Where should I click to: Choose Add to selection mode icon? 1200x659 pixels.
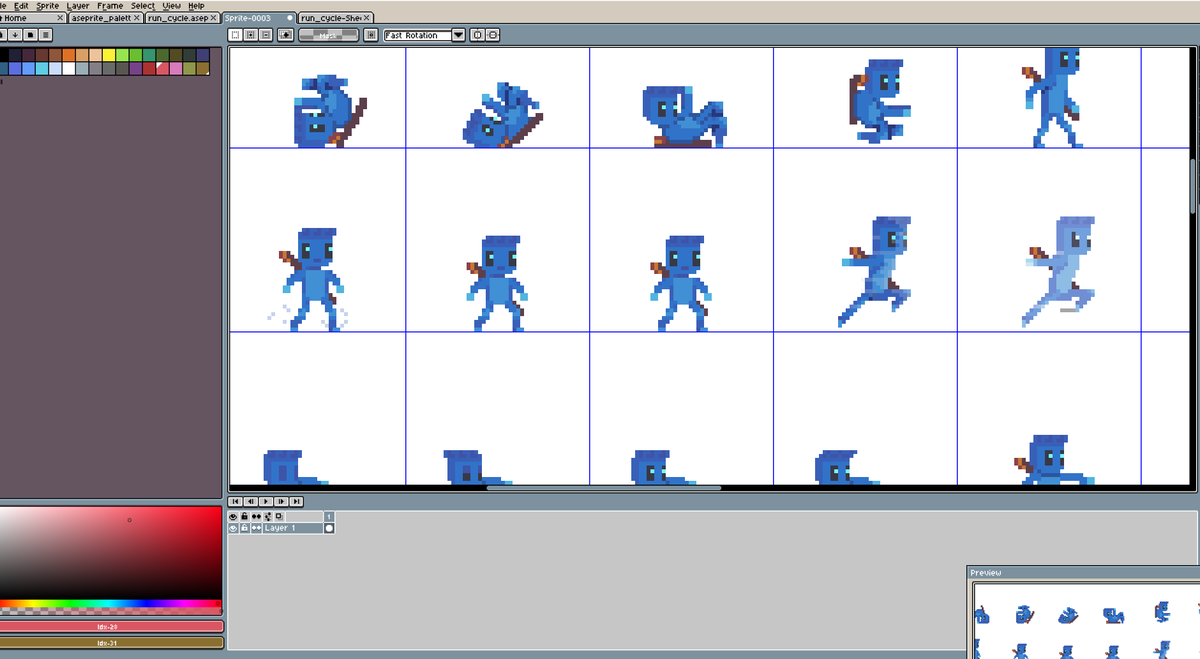(250, 35)
